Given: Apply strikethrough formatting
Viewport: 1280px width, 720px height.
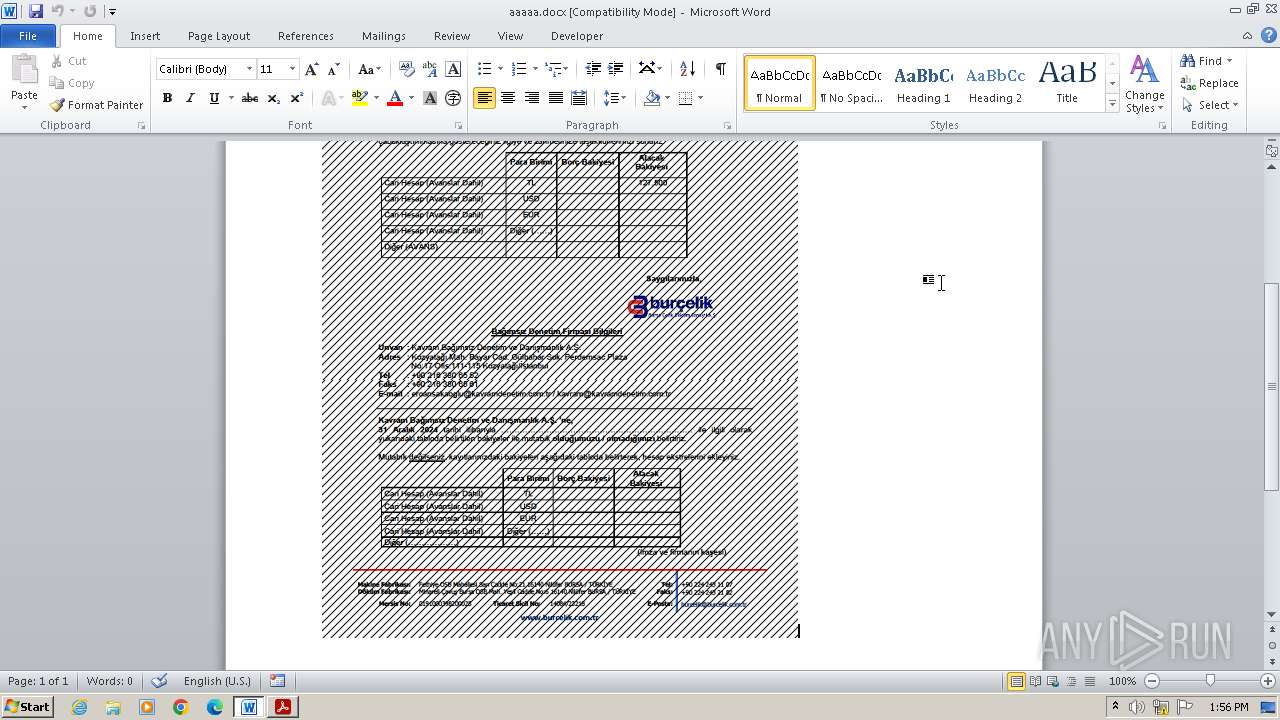Looking at the screenshot, I should coord(250,98).
